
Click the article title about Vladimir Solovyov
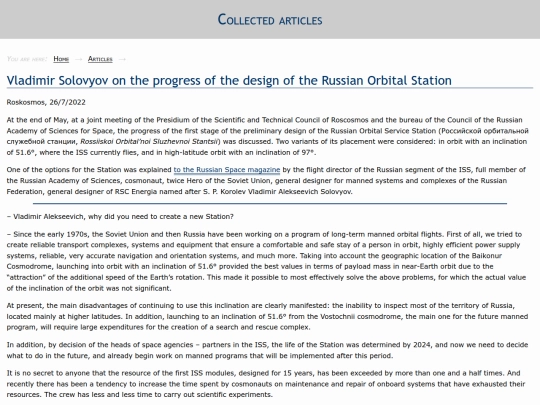click(x=229, y=81)
